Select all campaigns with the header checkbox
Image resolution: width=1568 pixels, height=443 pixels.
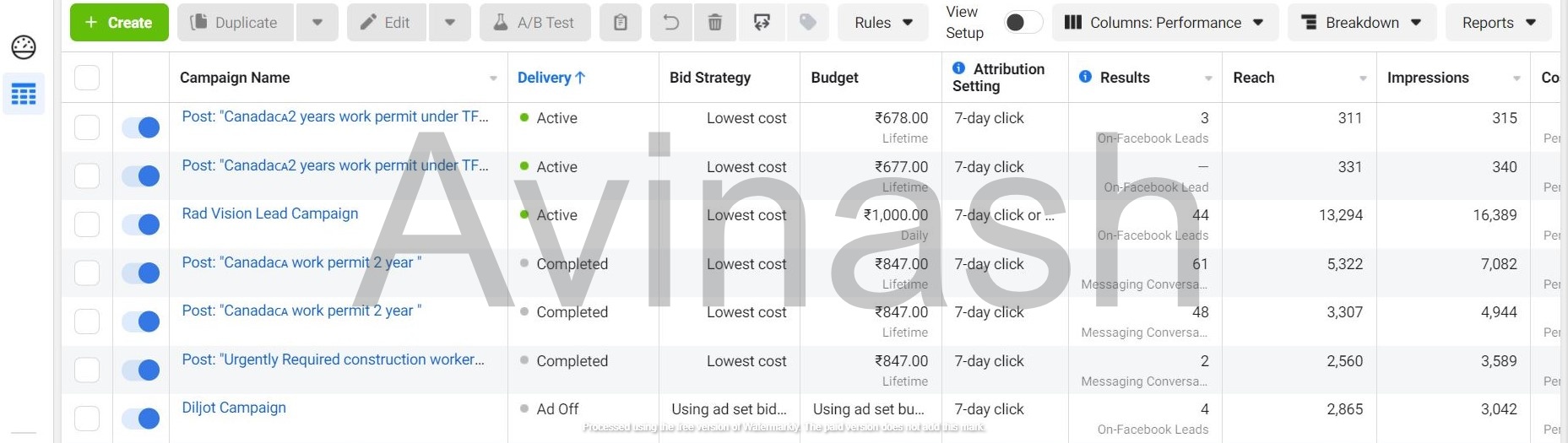tap(87, 78)
